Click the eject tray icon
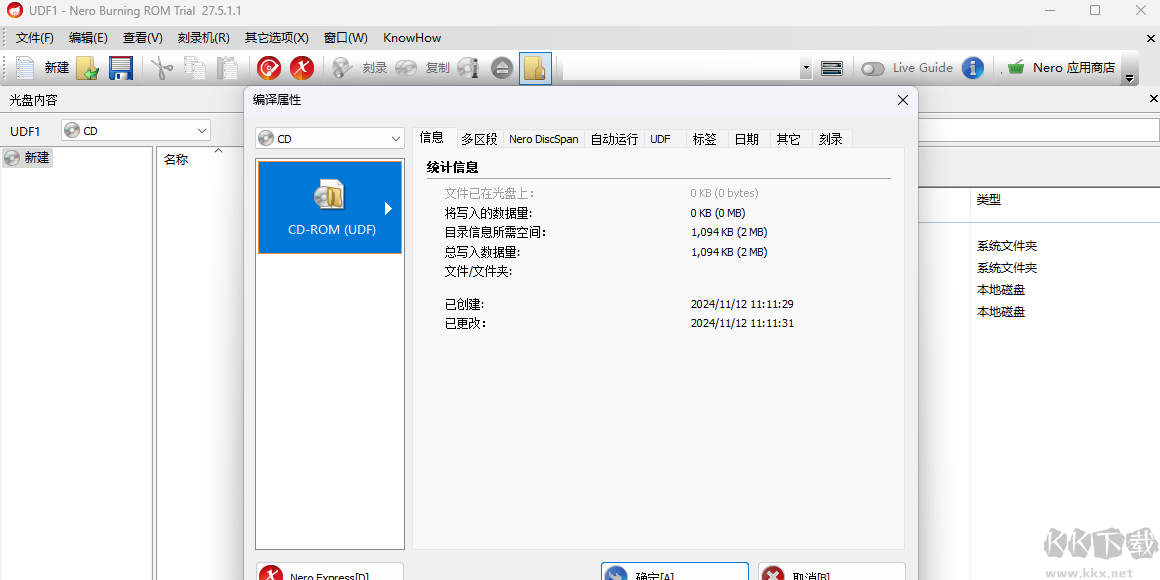The width and height of the screenshot is (1160, 580). pos(502,68)
